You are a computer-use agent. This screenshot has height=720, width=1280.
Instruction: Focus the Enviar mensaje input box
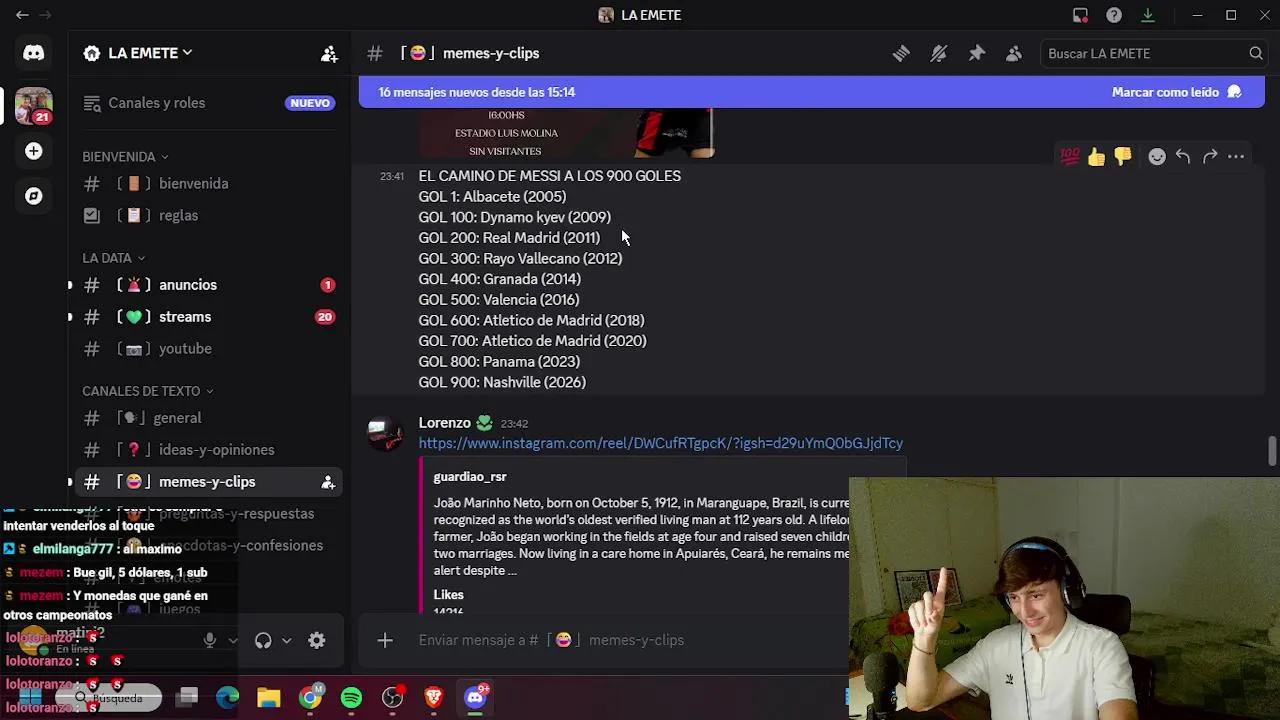click(x=630, y=640)
